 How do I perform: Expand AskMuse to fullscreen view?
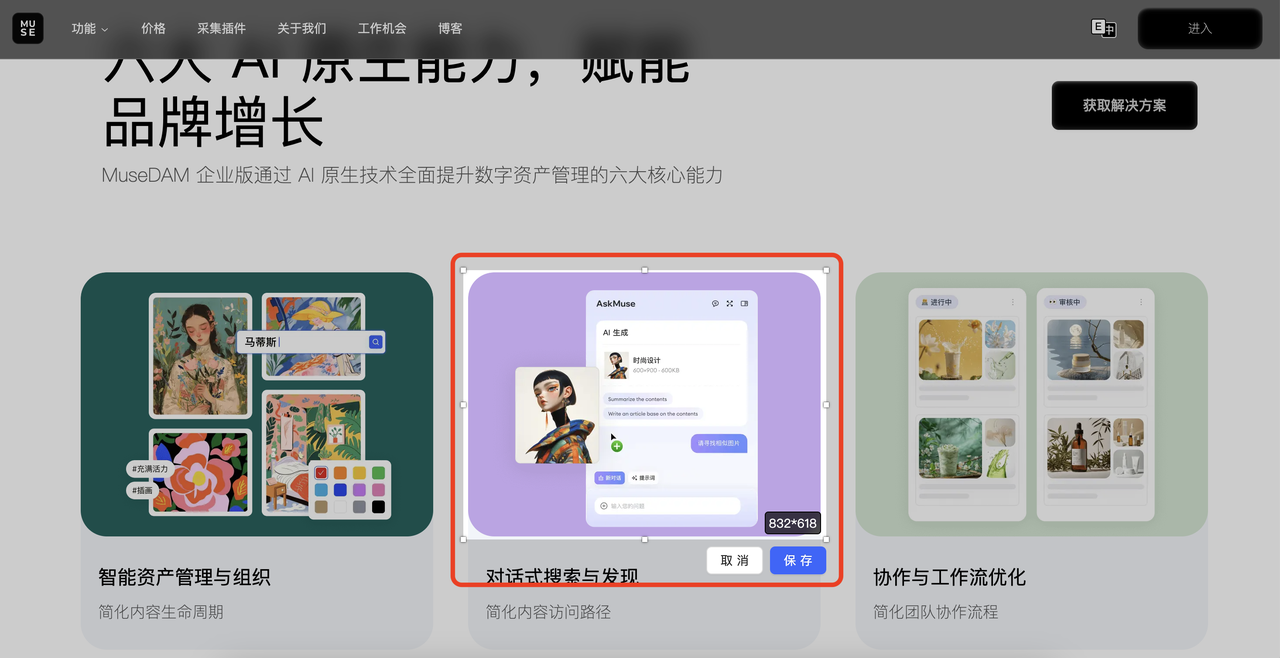tap(729, 304)
